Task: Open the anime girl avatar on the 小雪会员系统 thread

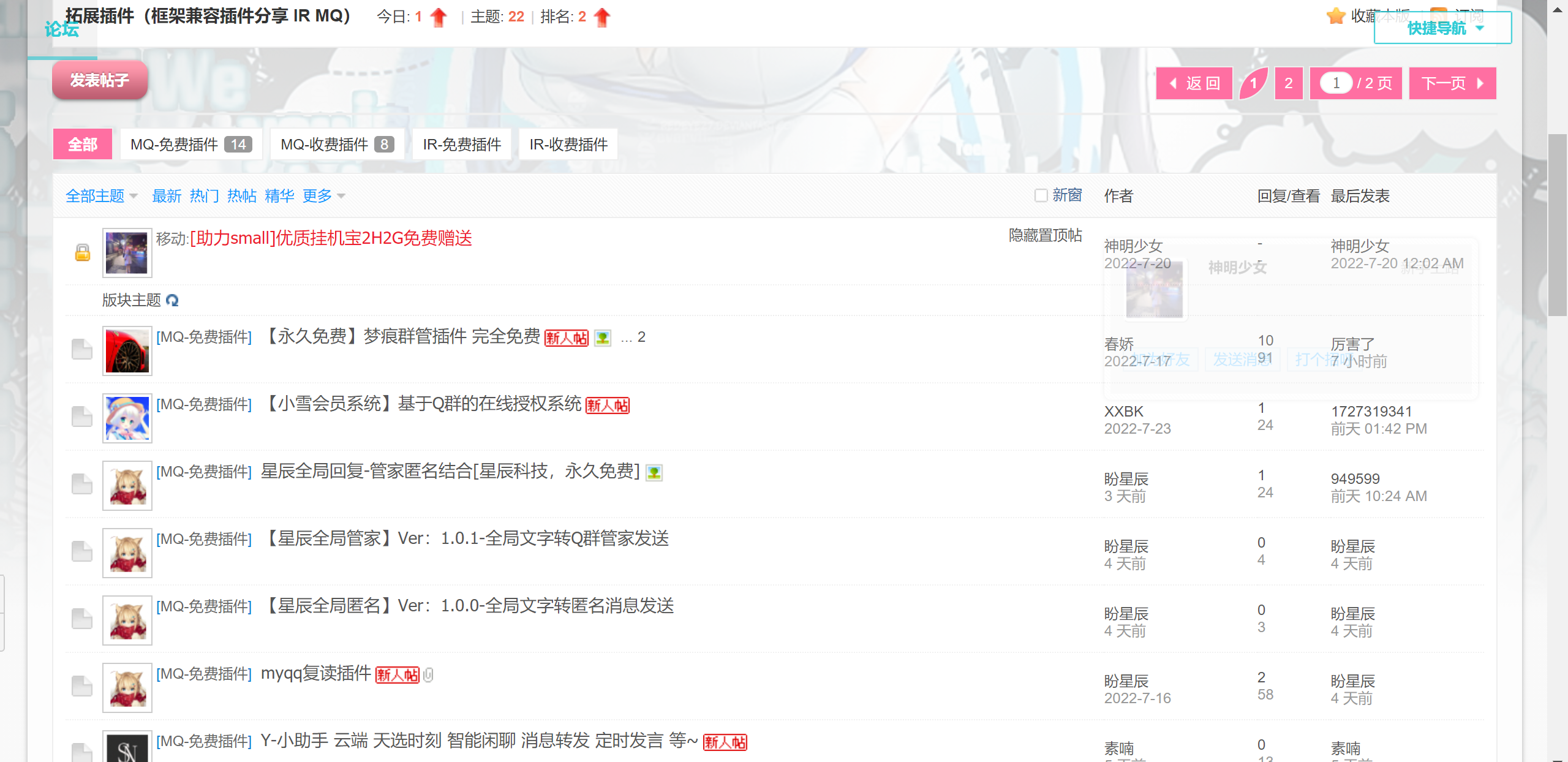Action: coord(127,418)
